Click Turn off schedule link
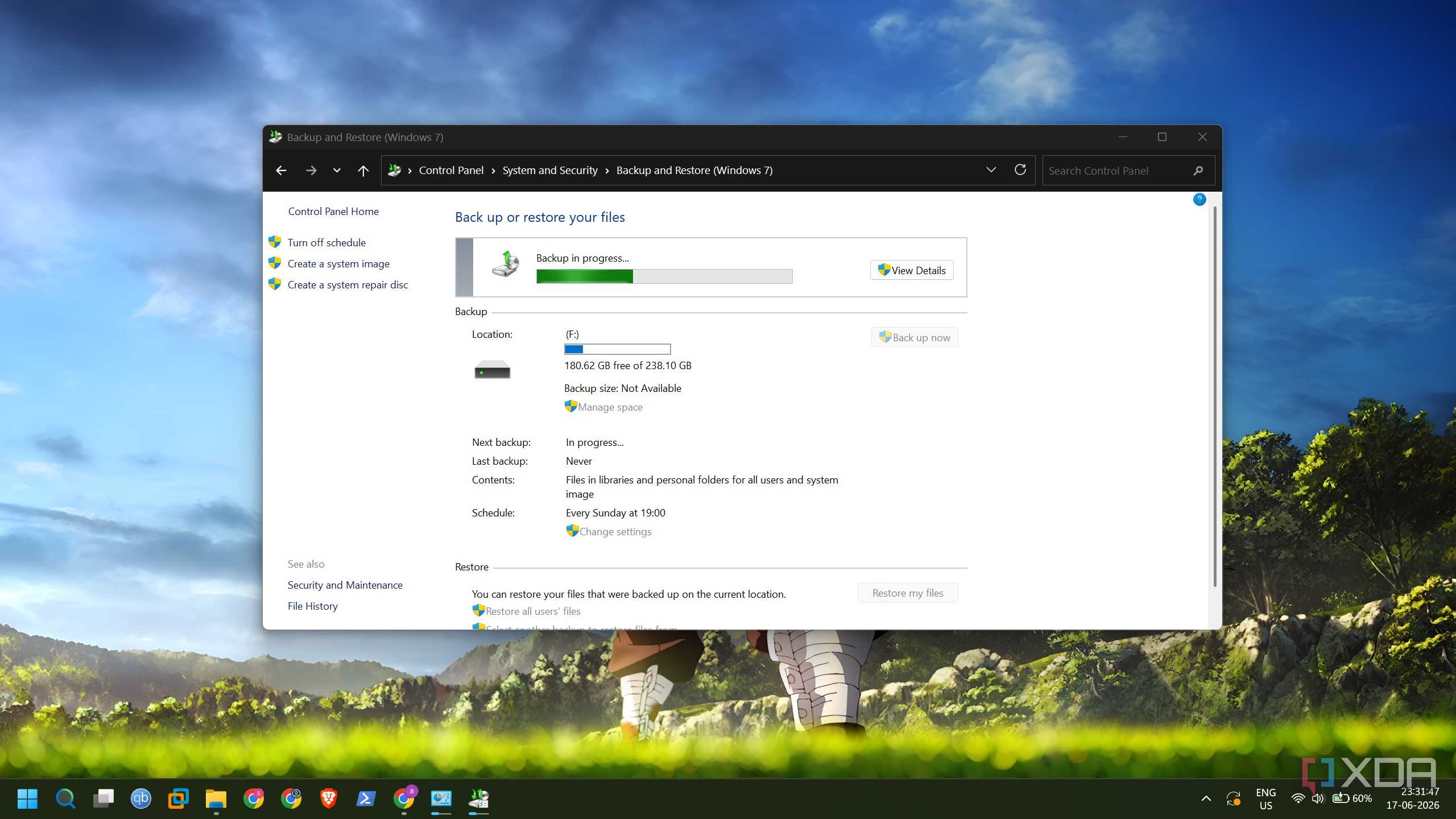This screenshot has width=1456, height=819. coord(326,243)
